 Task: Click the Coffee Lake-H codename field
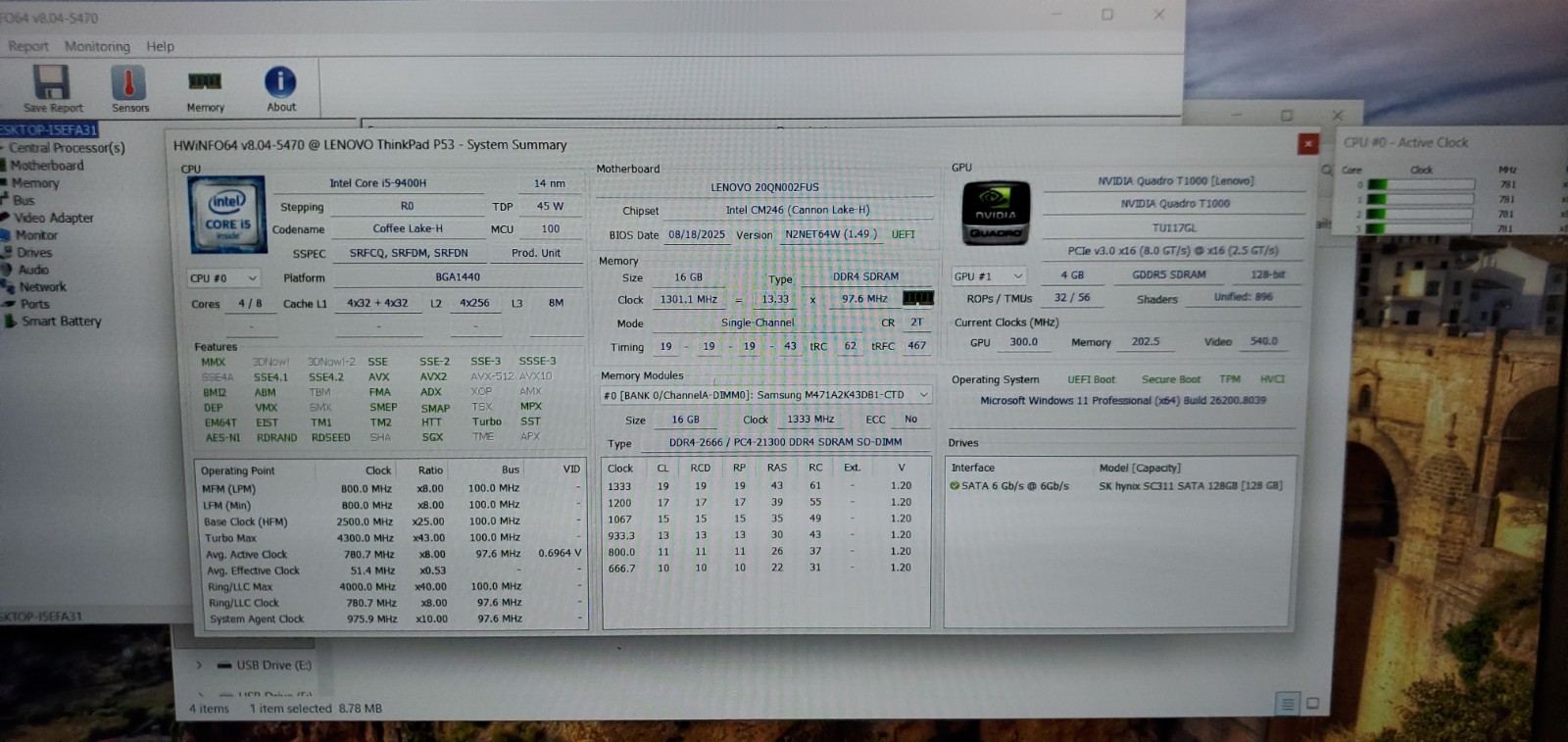click(x=408, y=228)
